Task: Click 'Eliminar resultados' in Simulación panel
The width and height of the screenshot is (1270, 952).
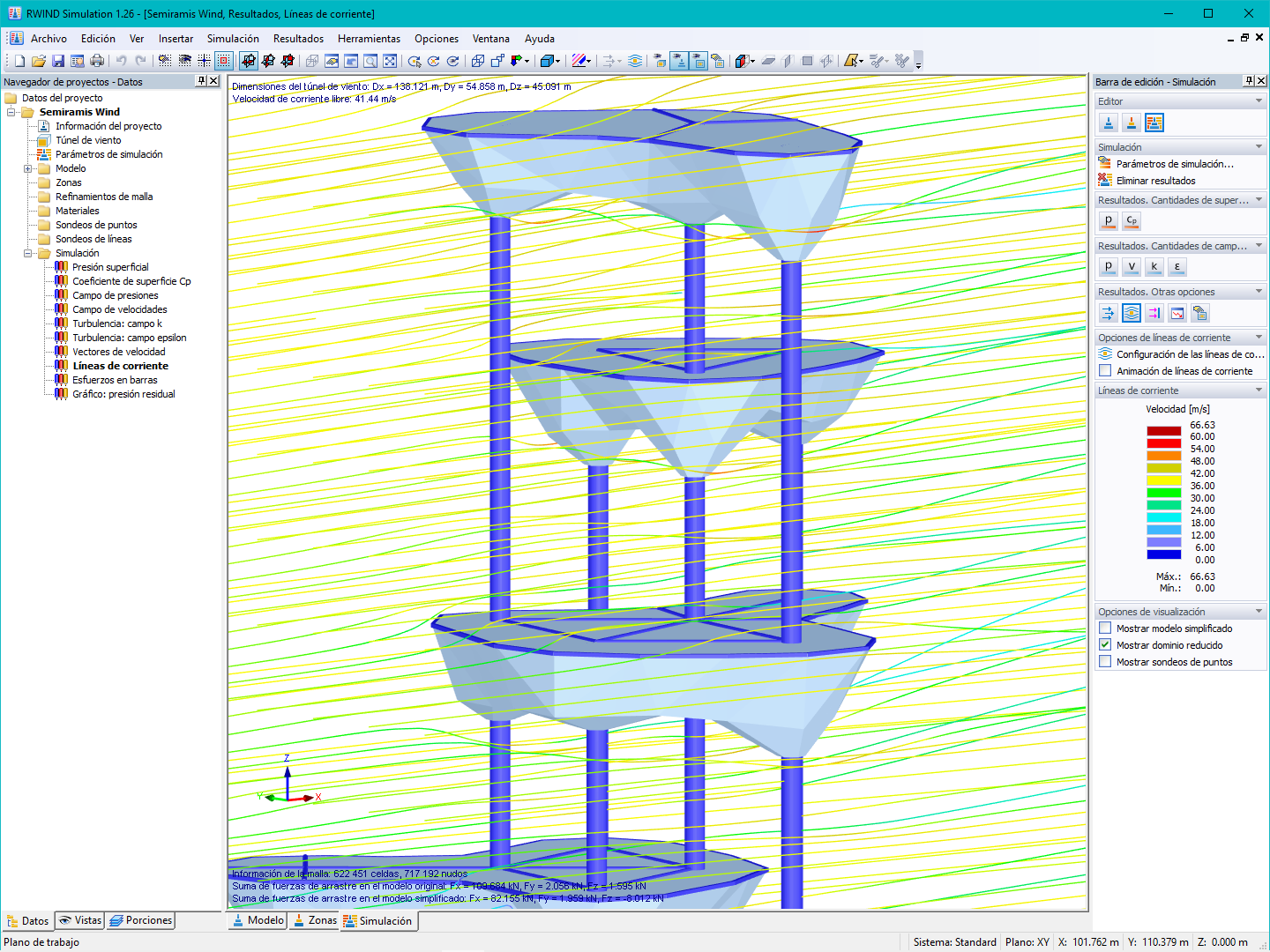Action: point(1156,181)
